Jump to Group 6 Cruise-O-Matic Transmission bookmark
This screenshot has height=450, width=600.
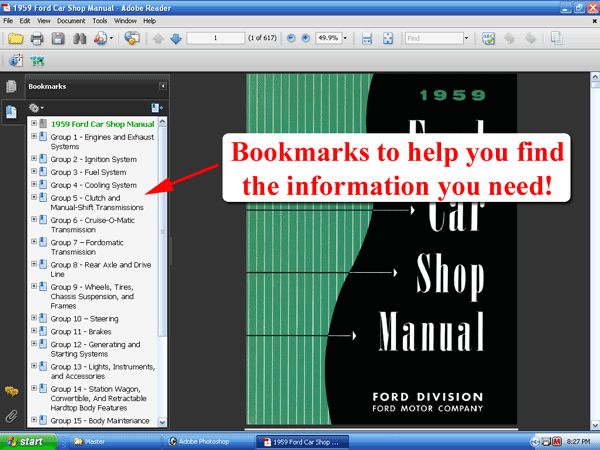point(93,225)
